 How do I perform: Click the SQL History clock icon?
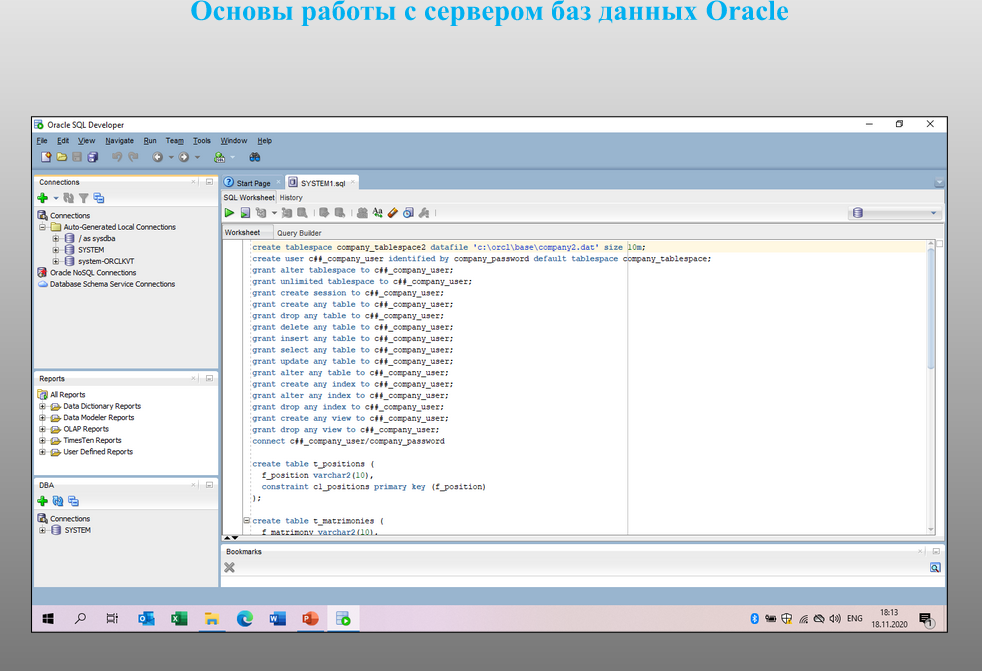click(408, 213)
